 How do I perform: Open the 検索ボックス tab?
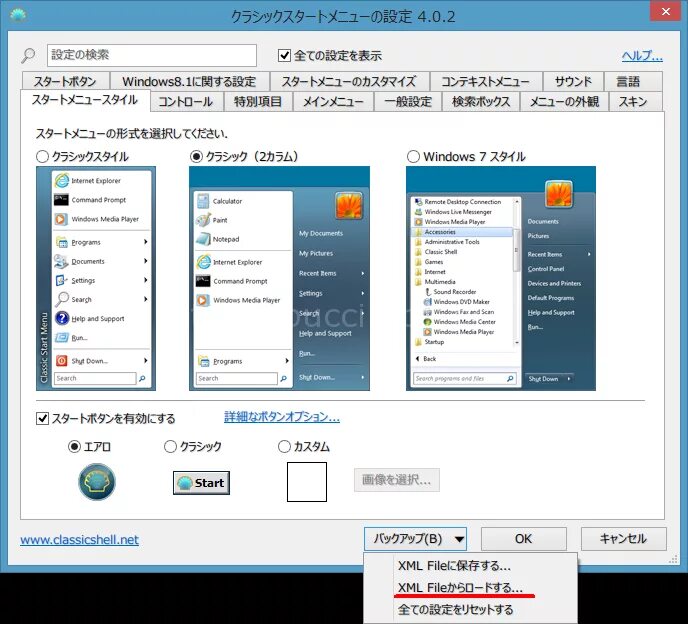pos(481,102)
